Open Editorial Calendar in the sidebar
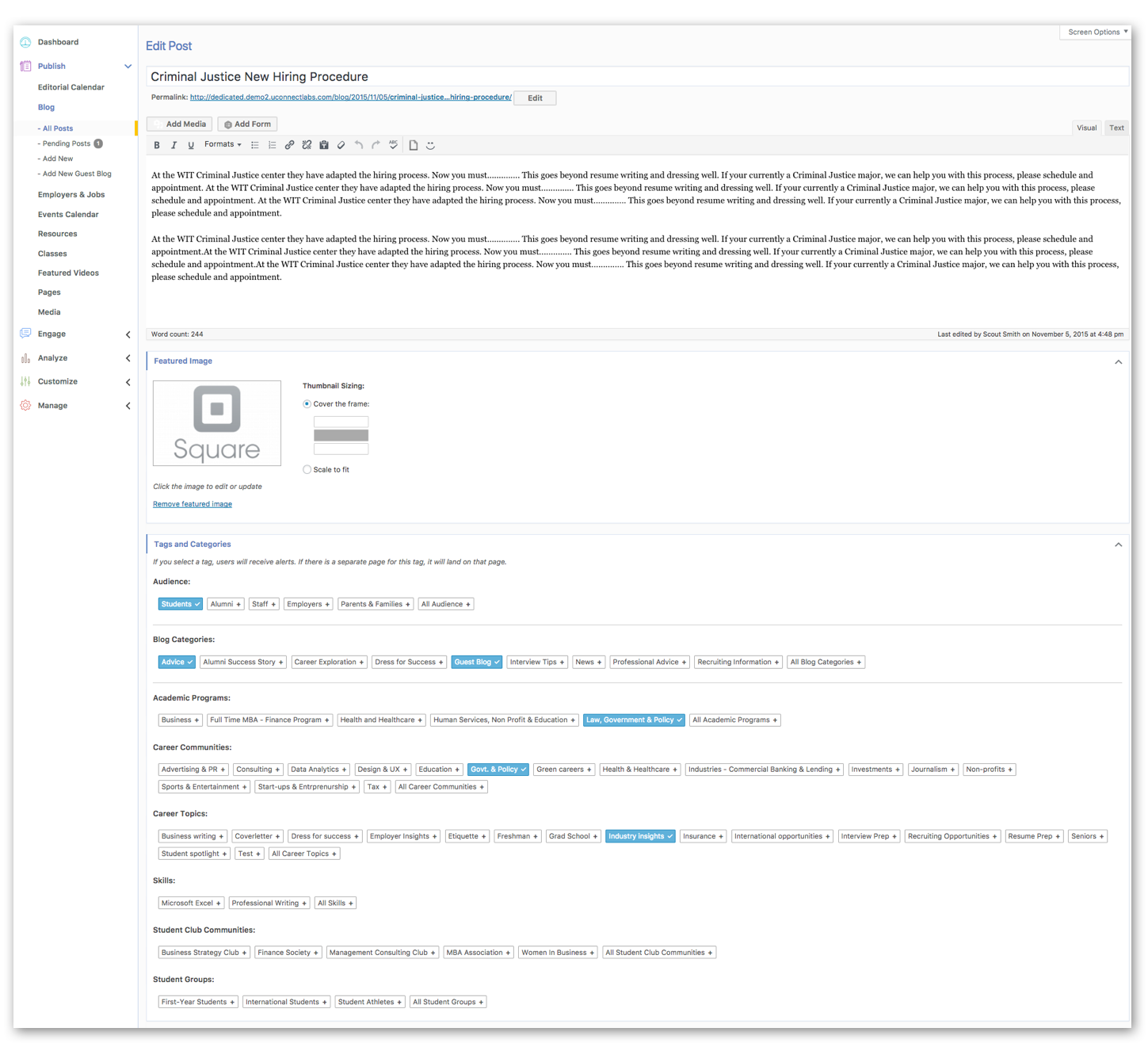Screen dimensions: 1148x1047 (x=71, y=87)
